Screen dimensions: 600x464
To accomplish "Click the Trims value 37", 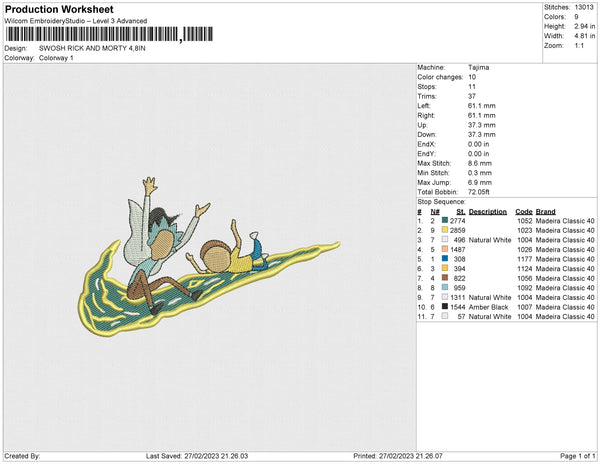I will (x=472, y=96).
